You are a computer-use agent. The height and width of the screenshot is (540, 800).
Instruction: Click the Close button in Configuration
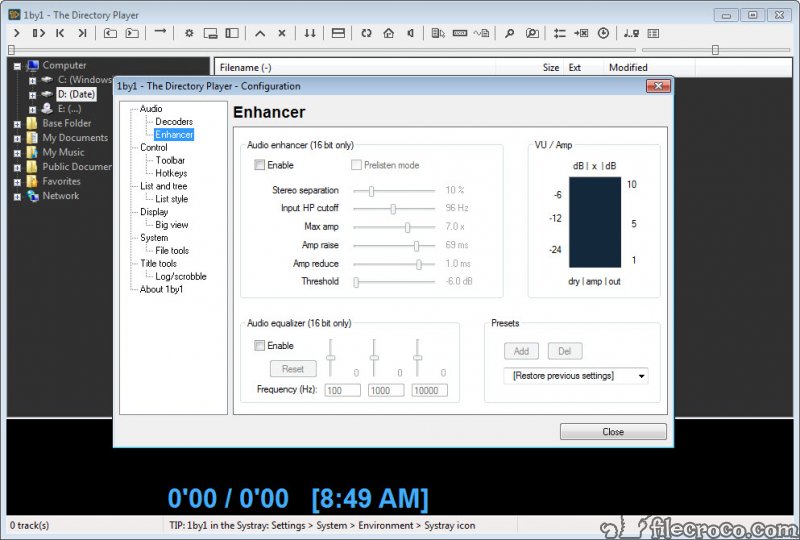(613, 432)
